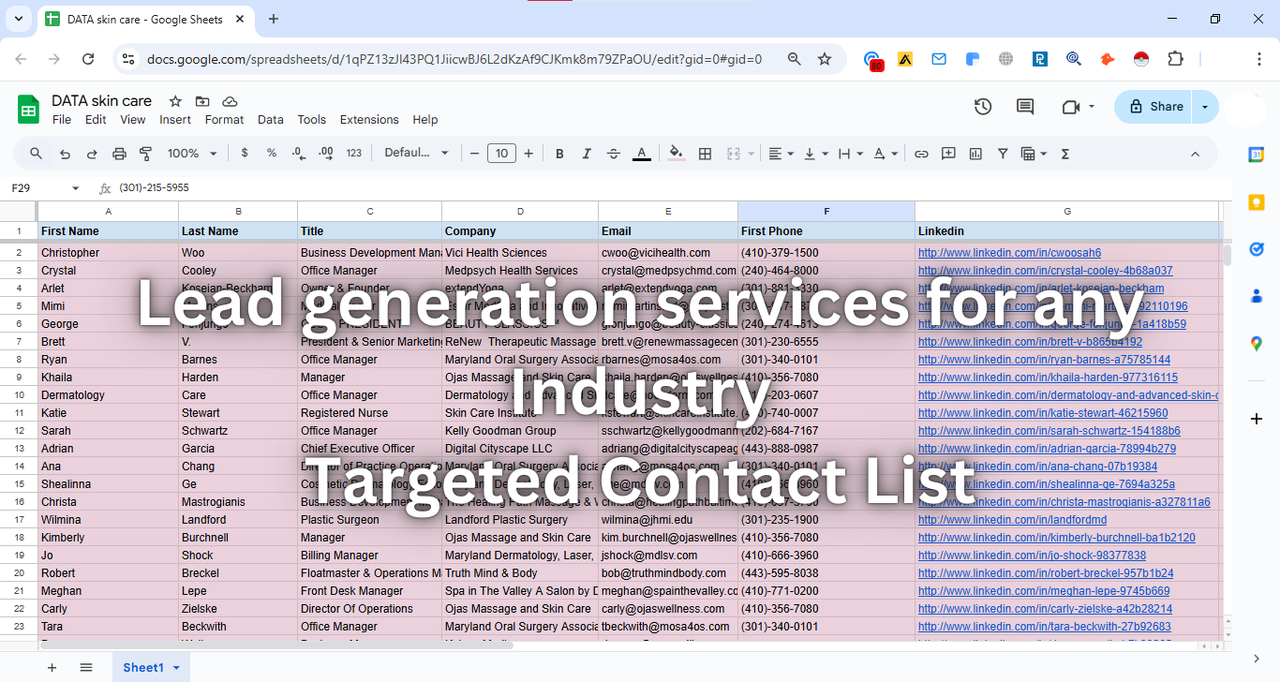Open the Format menu

point(224,120)
